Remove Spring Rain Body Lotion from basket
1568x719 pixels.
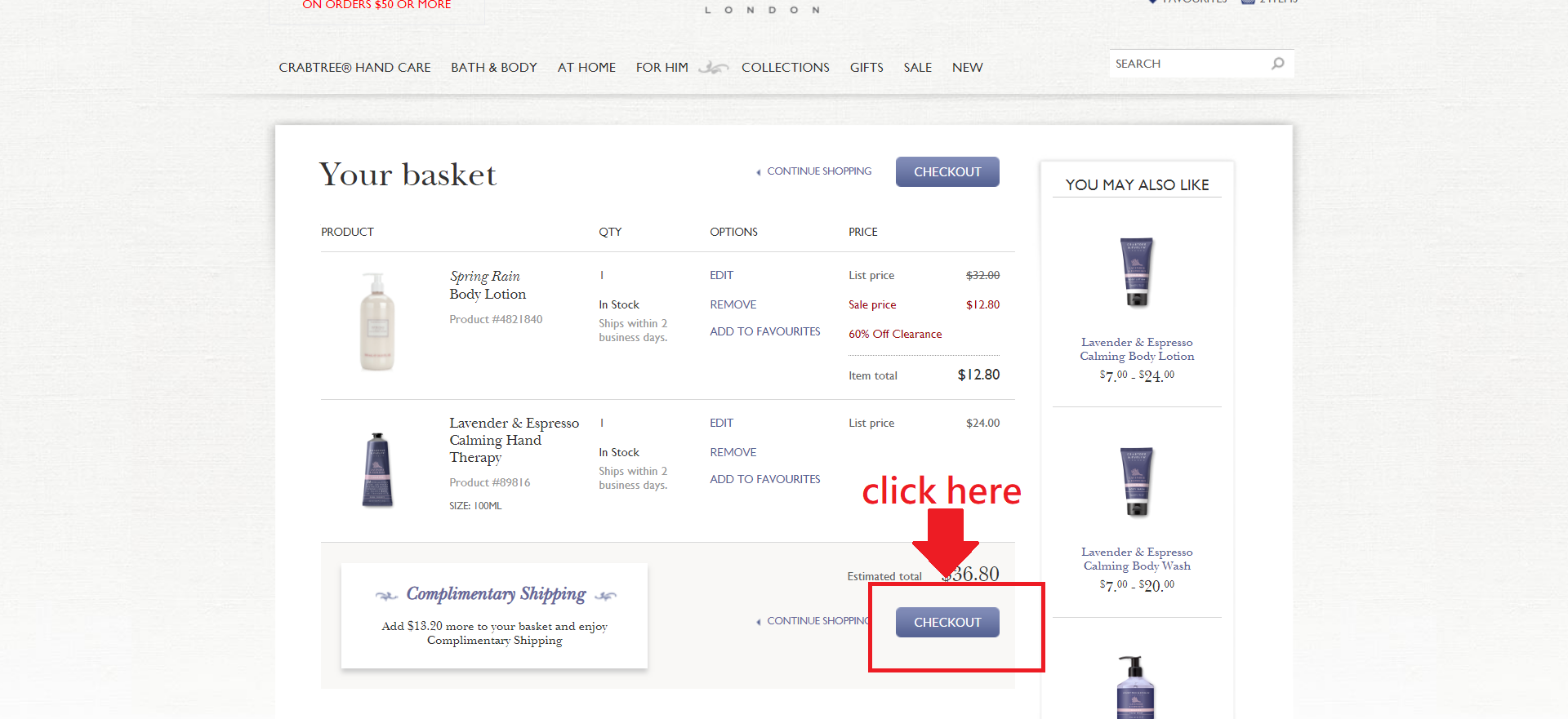tap(733, 304)
